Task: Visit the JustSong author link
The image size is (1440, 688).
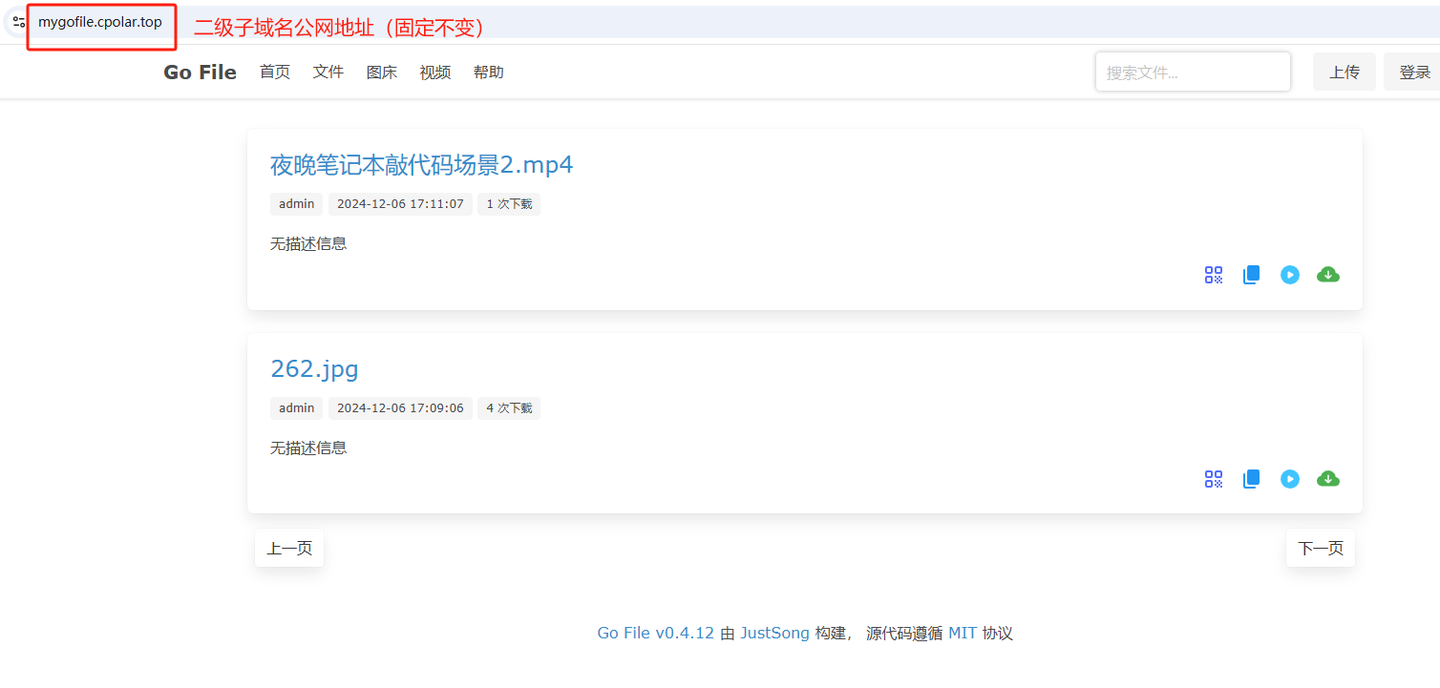Action: coord(775,632)
